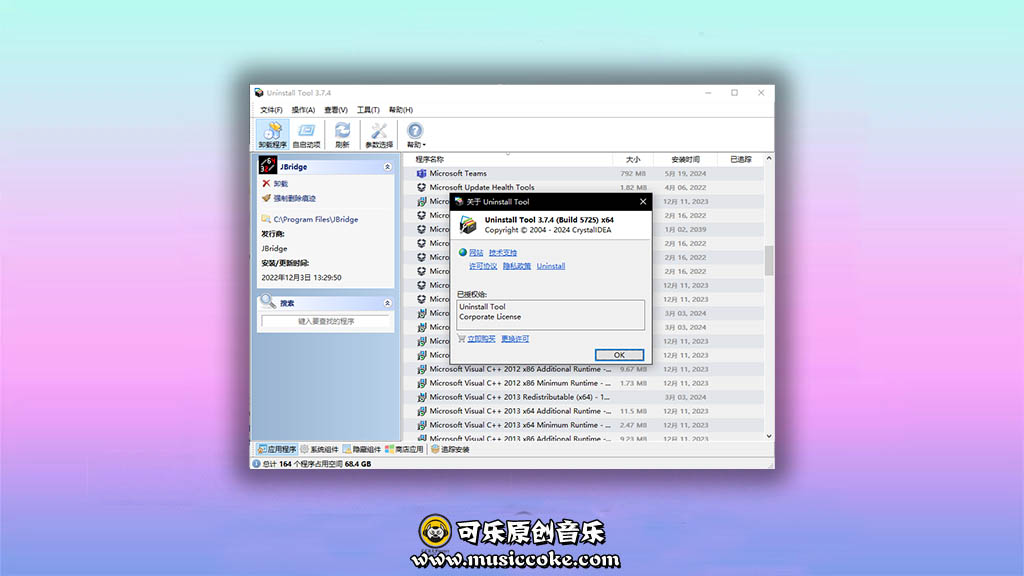The height and width of the screenshot is (576, 1024).
Task: Click the magnifier icon in the 搜索 panel
Action: 268,301
